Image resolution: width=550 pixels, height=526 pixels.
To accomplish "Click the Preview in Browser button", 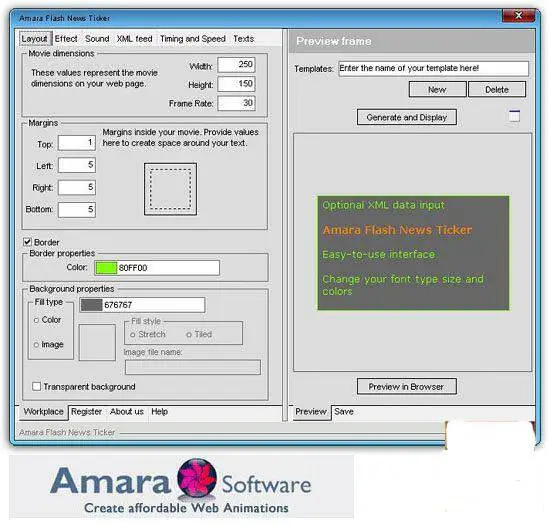I will [x=407, y=386].
